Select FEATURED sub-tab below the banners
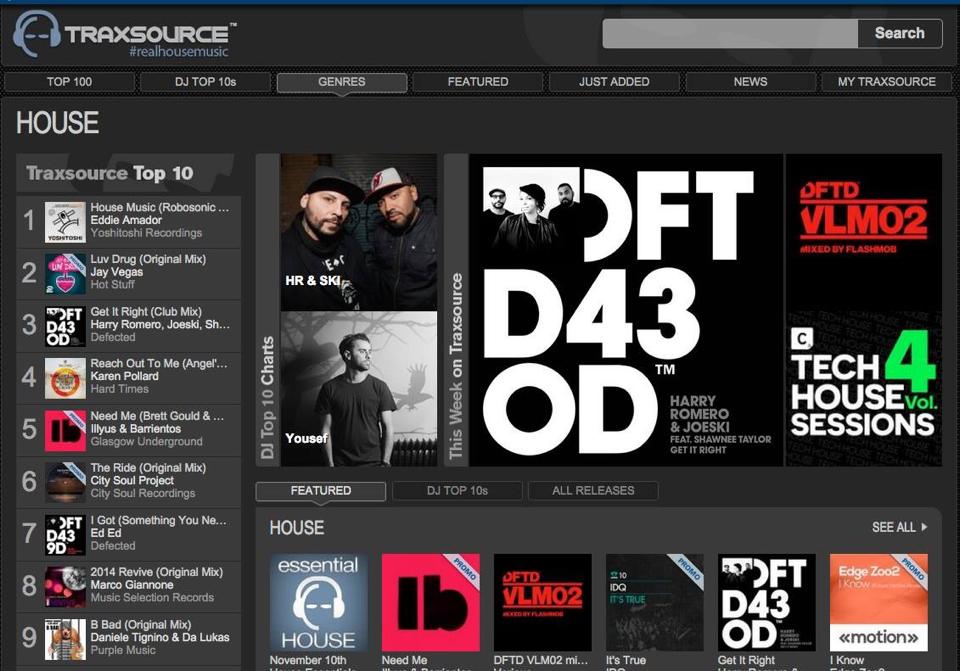The height and width of the screenshot is (671, 960). tap(321, 491)
